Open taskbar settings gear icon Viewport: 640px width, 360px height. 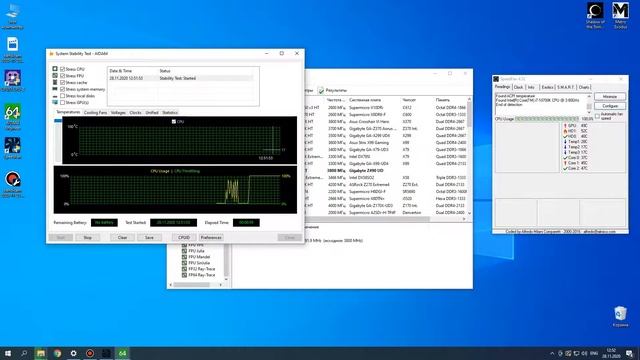(x=73, y=353)
